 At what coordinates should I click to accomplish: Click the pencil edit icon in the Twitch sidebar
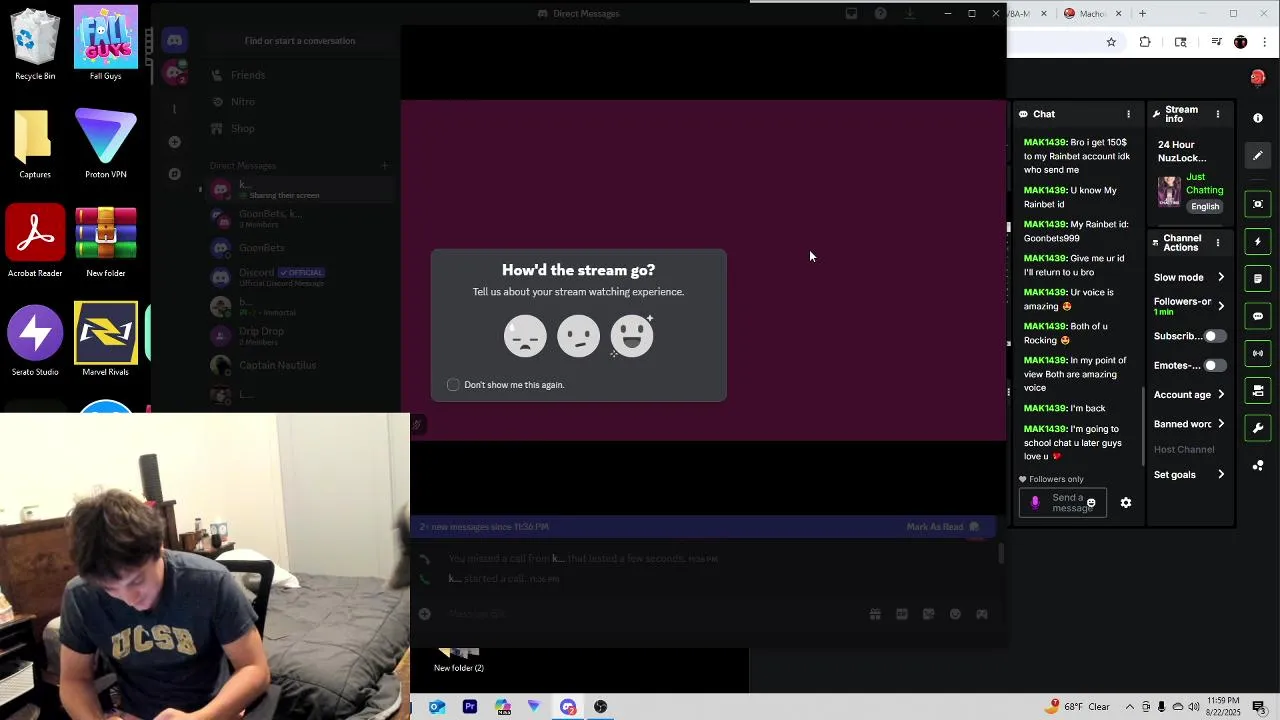(x=1258, y=155)
